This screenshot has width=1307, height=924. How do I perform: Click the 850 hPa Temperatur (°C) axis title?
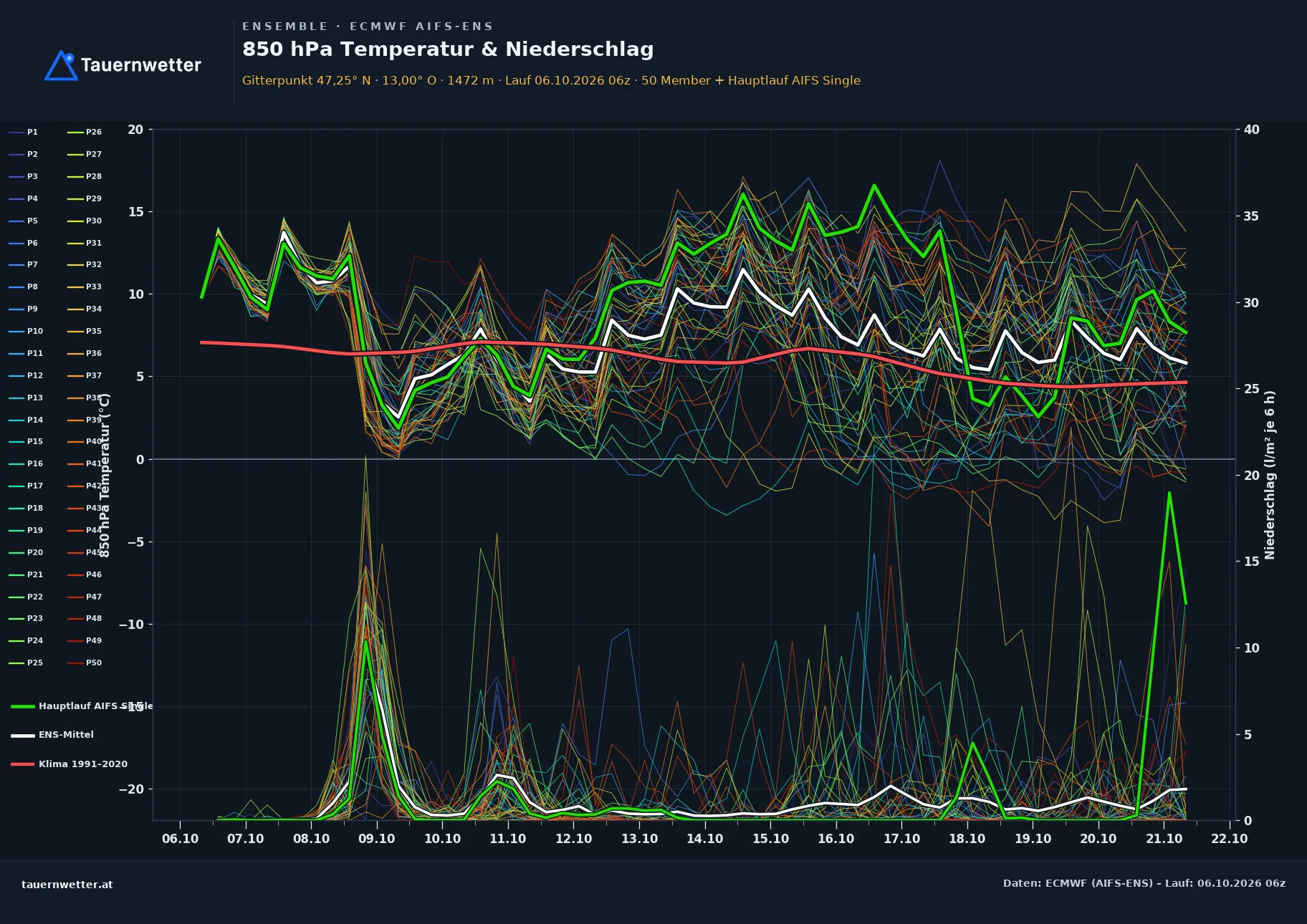[x=105, y=475]
